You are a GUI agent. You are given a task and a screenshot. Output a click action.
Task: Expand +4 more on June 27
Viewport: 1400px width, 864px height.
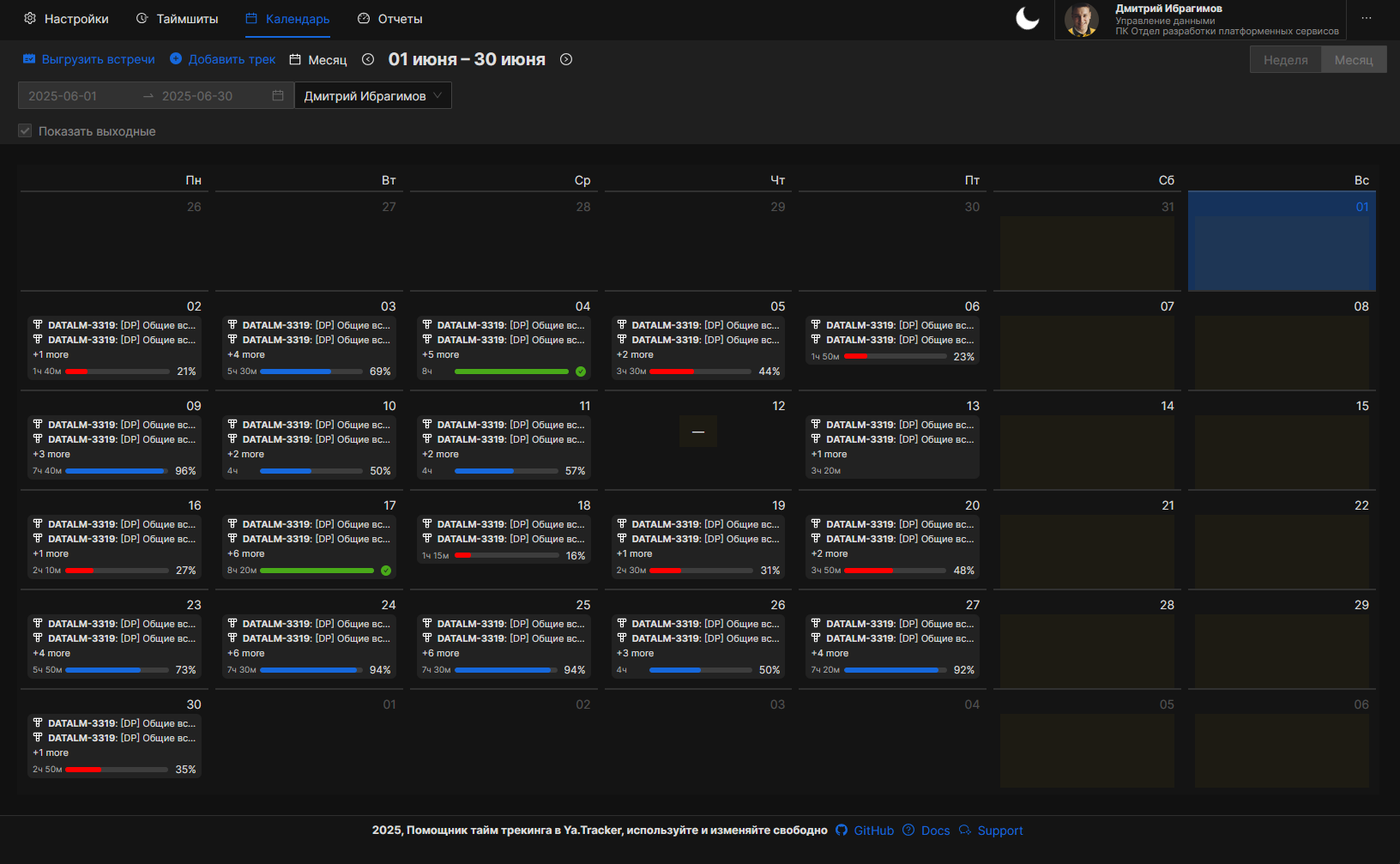coord(830,653)
